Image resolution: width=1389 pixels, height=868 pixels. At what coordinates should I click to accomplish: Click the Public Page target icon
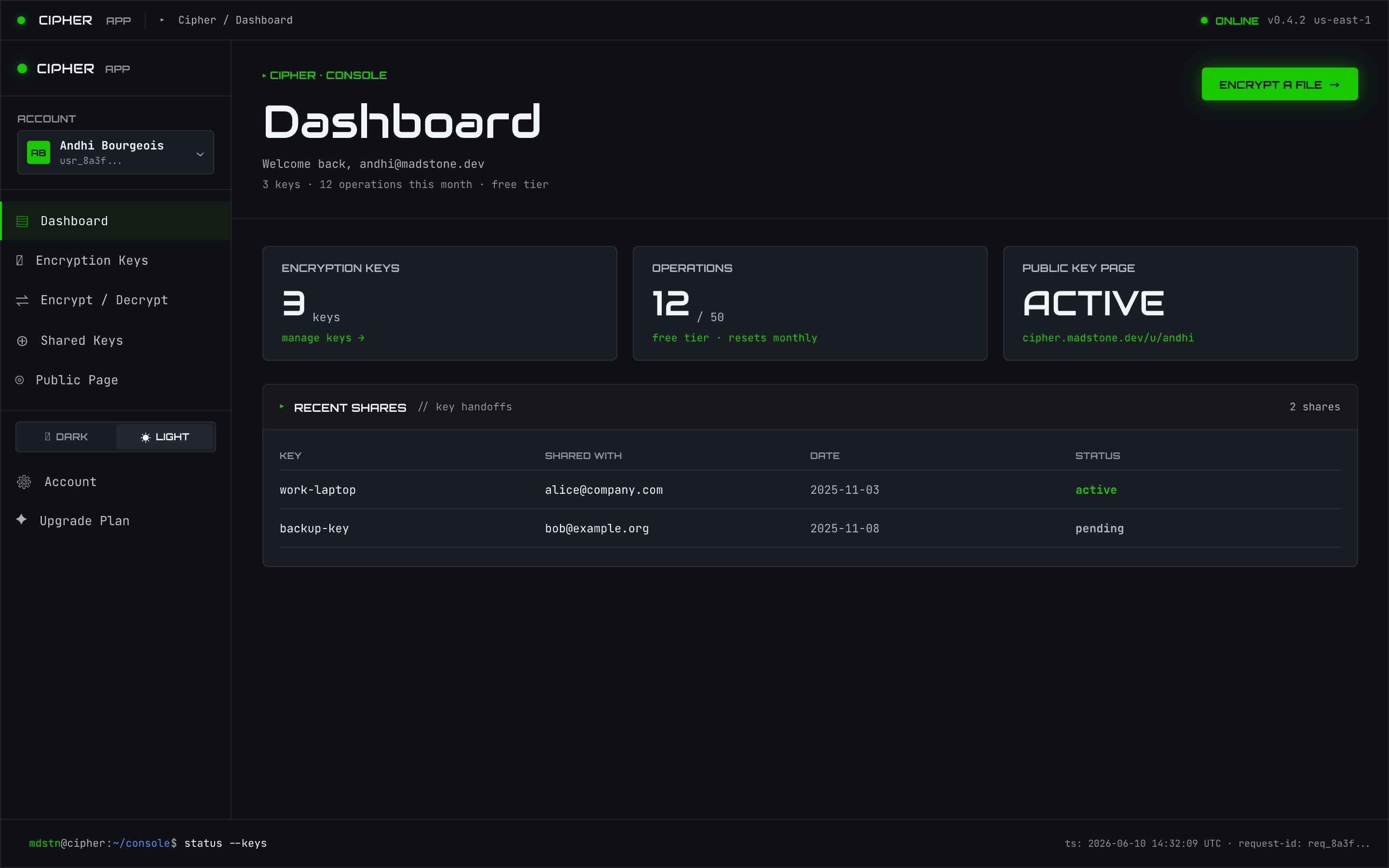pyautogui.click(x=19, y=380)
